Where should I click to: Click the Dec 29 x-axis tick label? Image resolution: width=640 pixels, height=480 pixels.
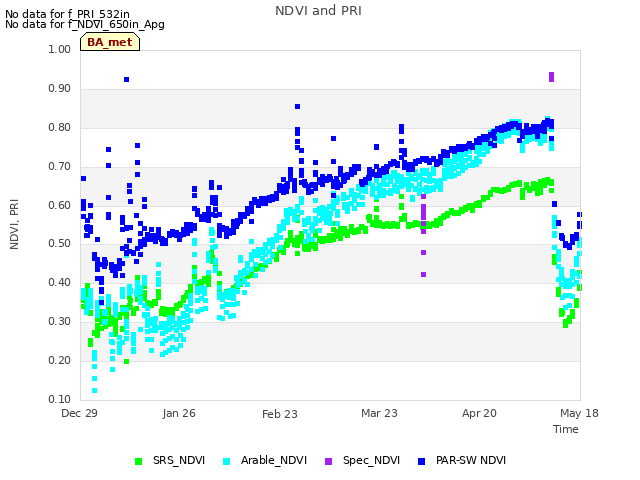[79, 413]
